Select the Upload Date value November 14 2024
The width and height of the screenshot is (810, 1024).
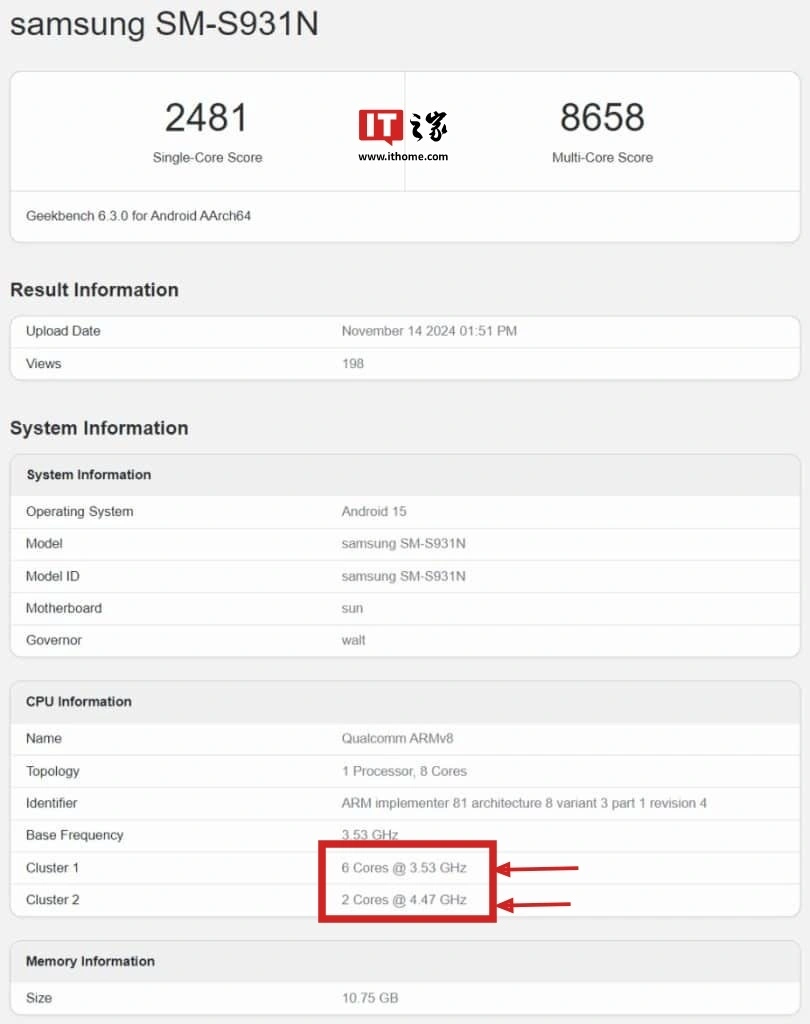(429, 331)
